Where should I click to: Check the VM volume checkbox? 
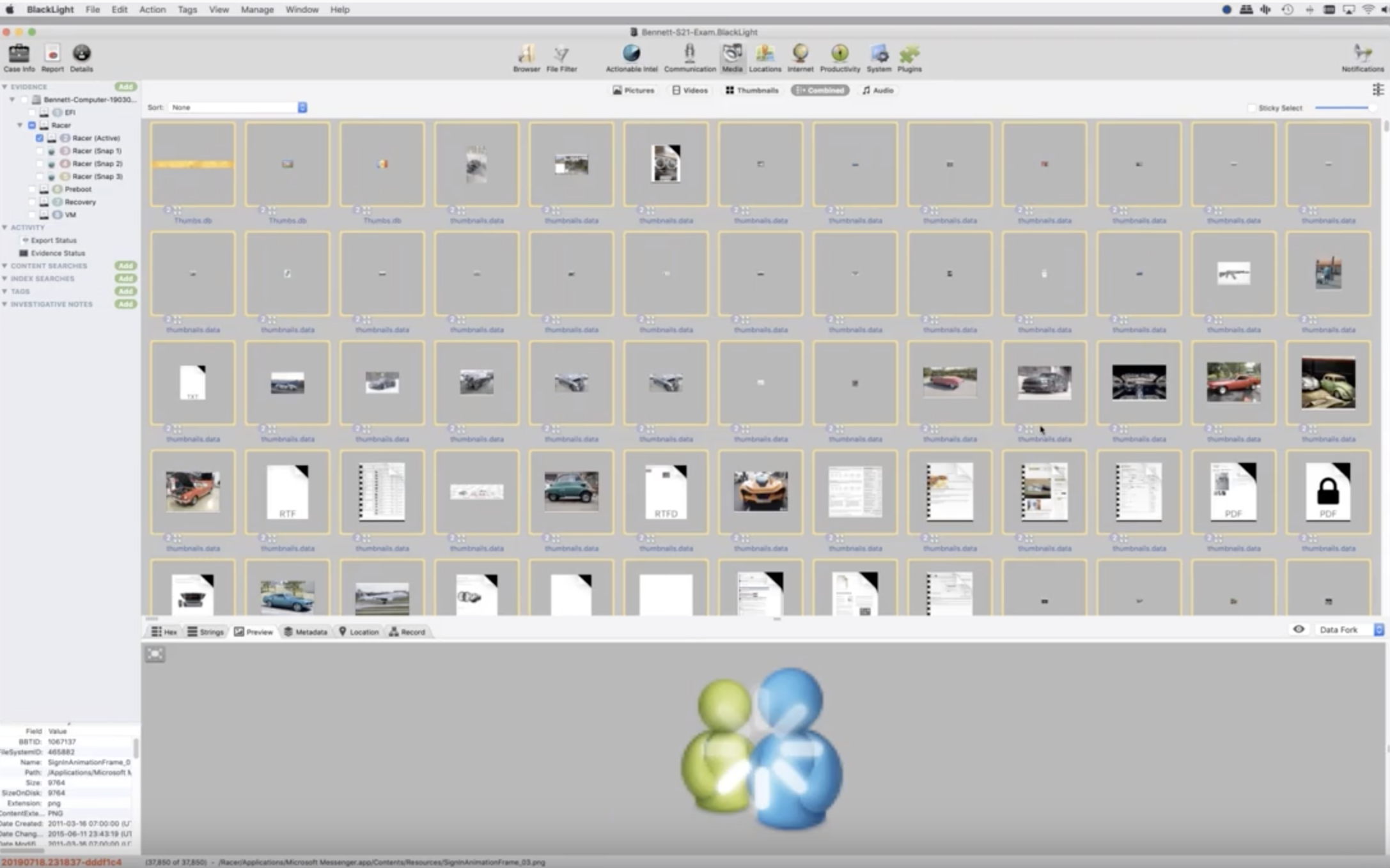tap(32, 215)
